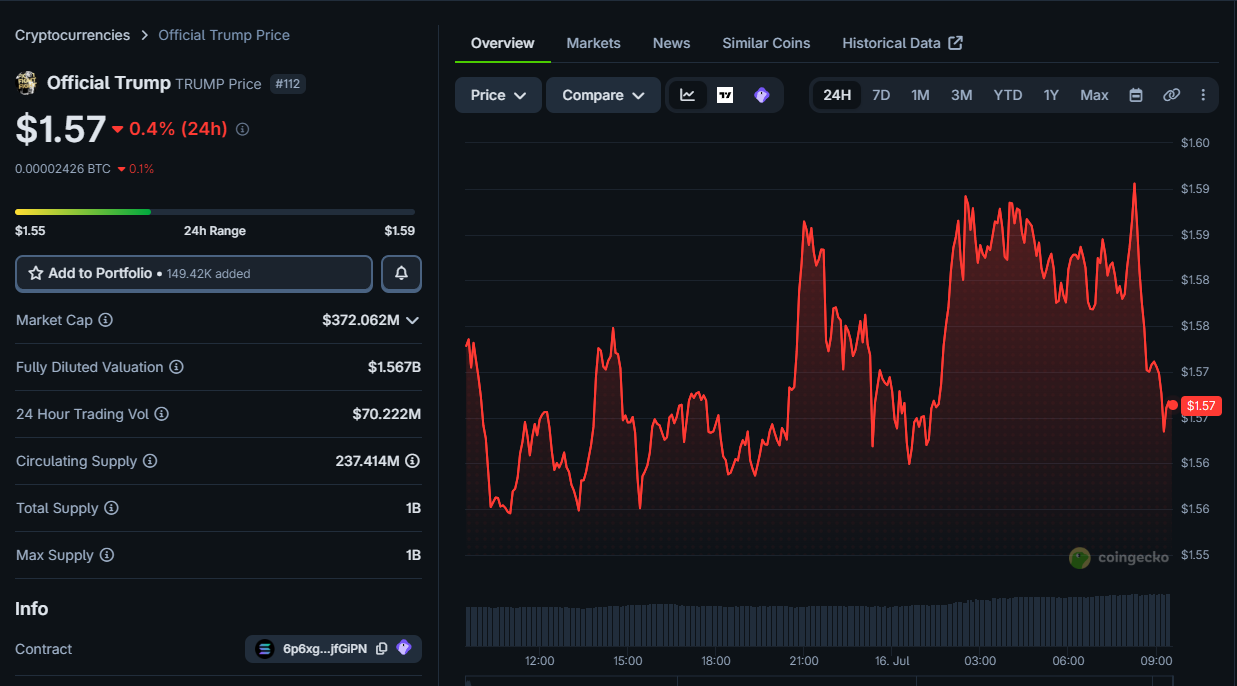
Task: Click info icon next to Max Supply
Action: point(106,555)
